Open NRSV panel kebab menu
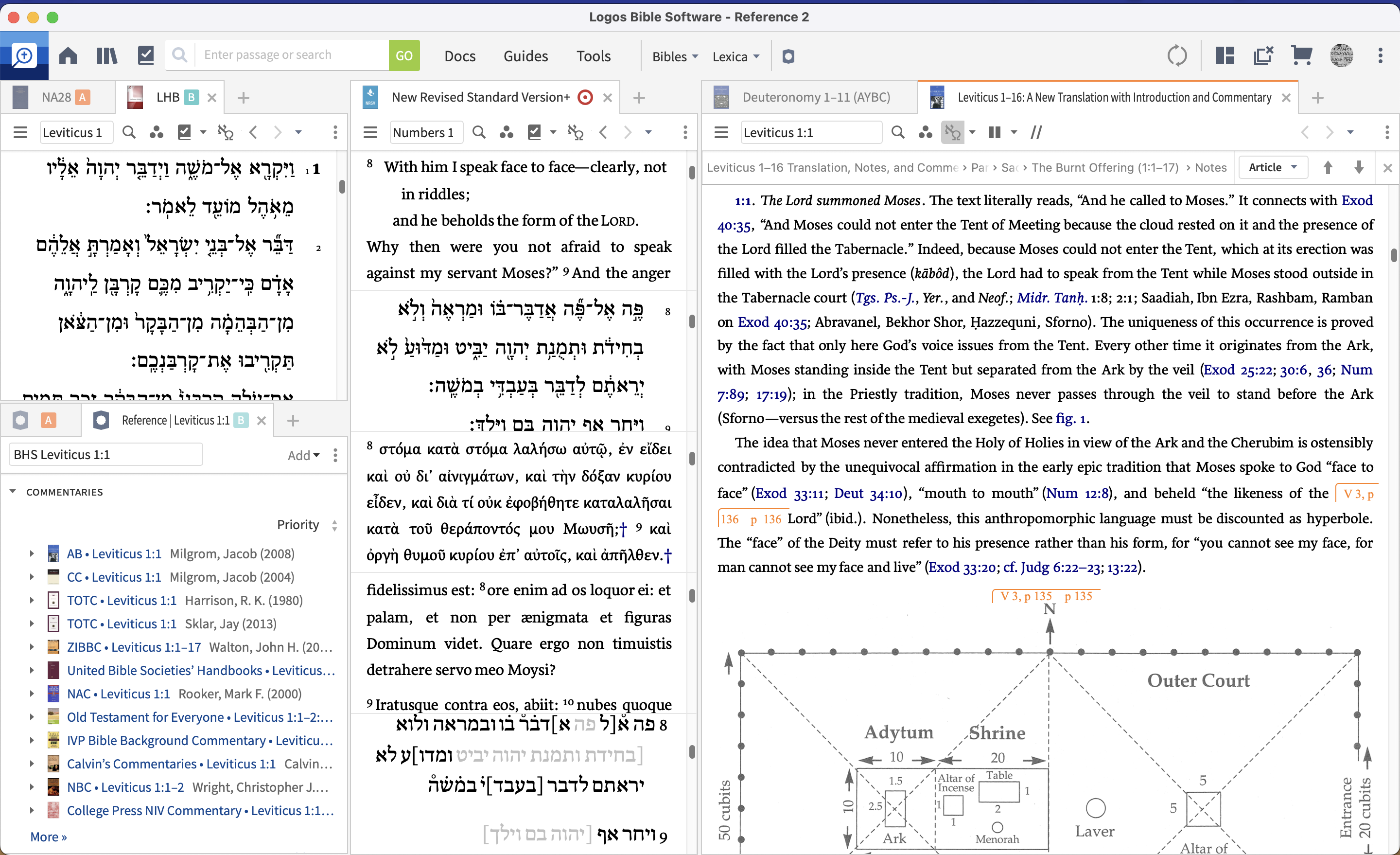1400x855 pixels. 685,132
